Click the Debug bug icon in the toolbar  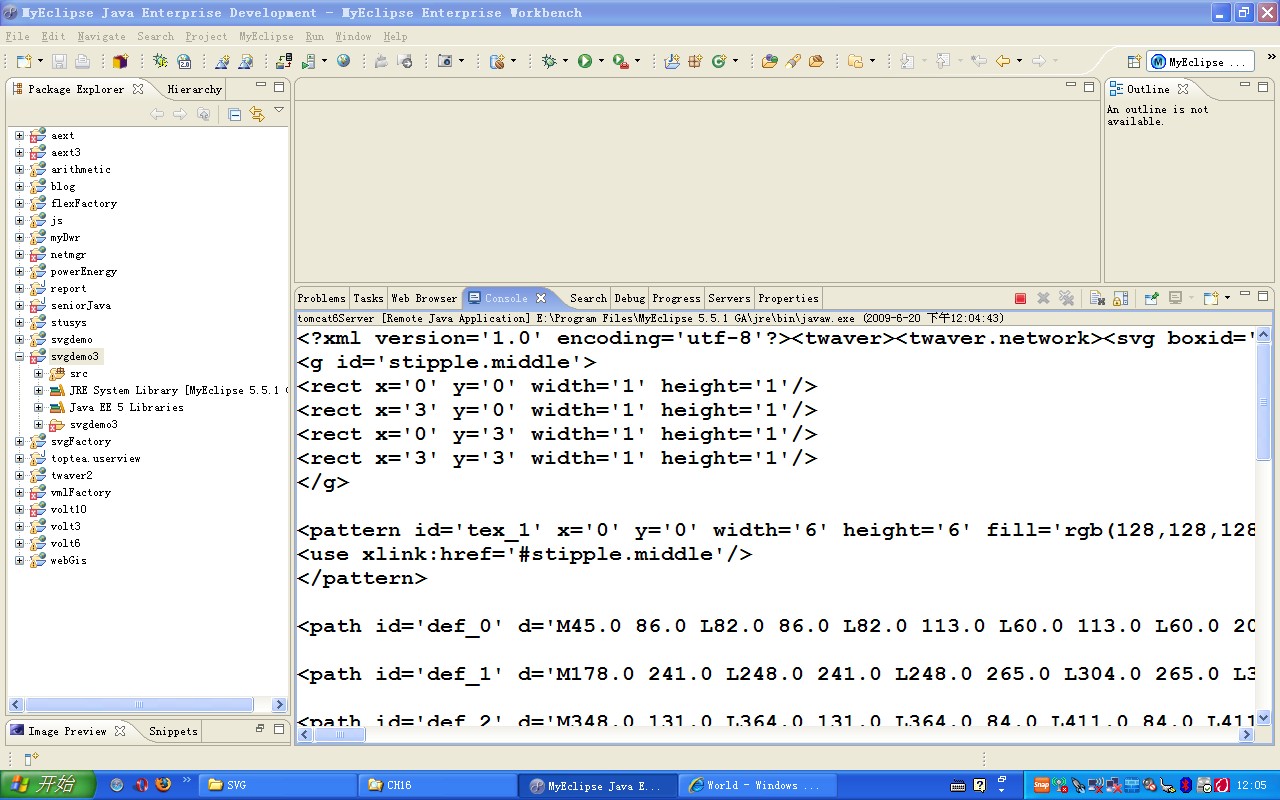[x=549, y=61]
